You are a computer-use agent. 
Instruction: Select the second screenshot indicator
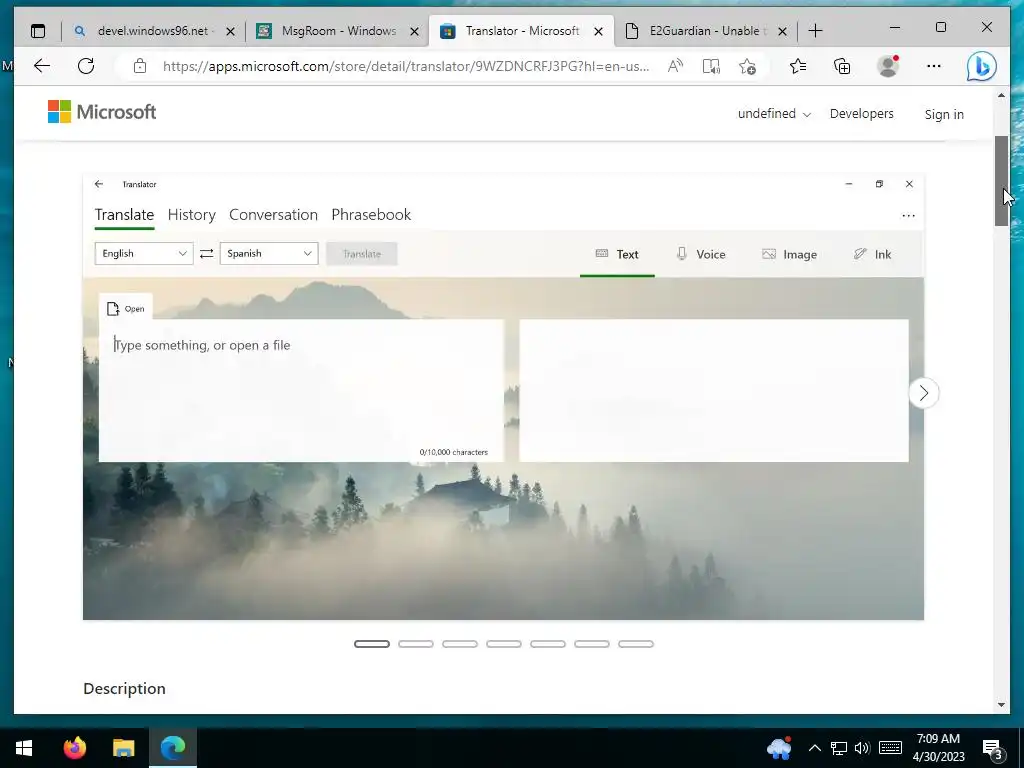click(x=416, y=644)
